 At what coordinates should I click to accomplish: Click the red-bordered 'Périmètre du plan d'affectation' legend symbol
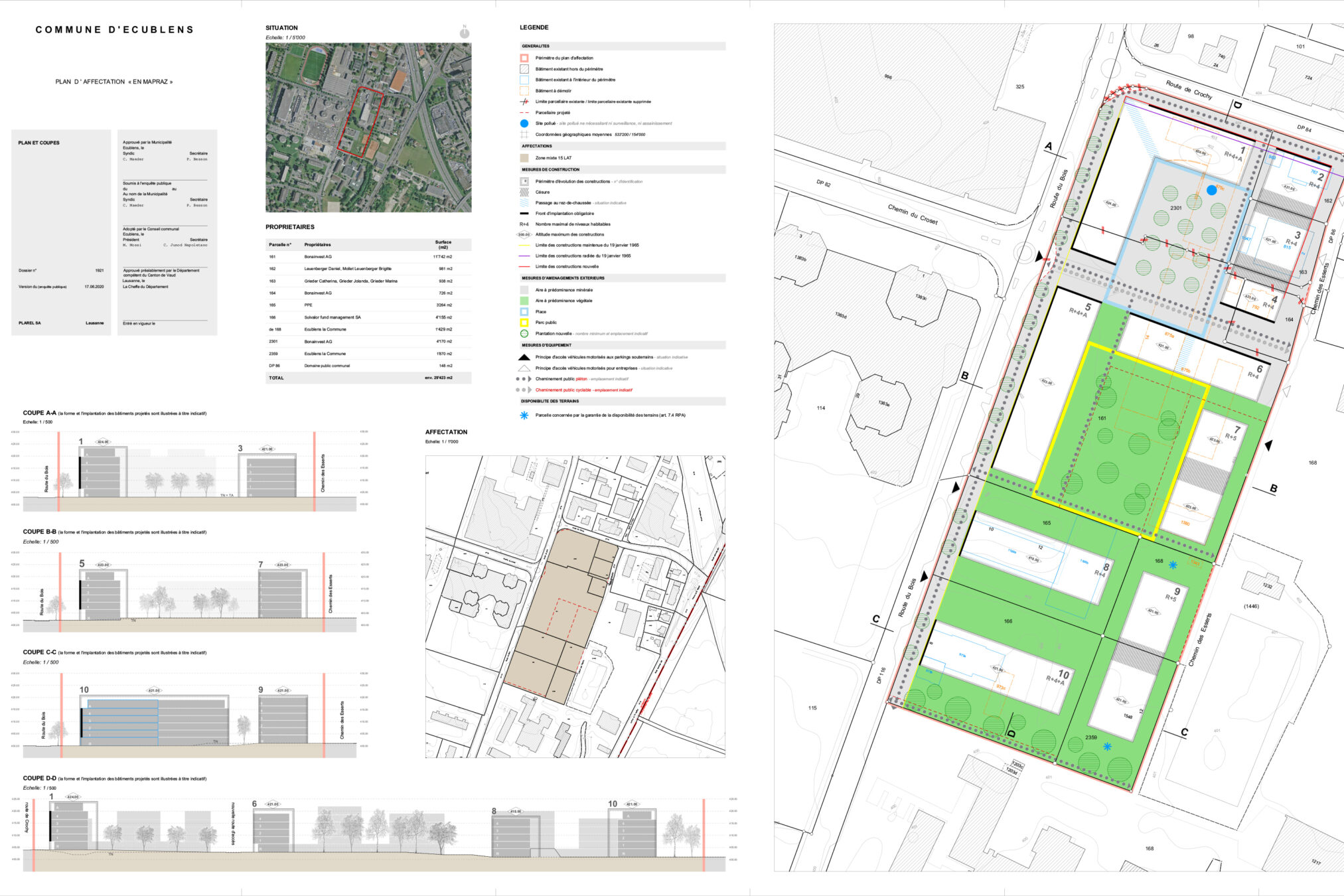click(524, 58)
